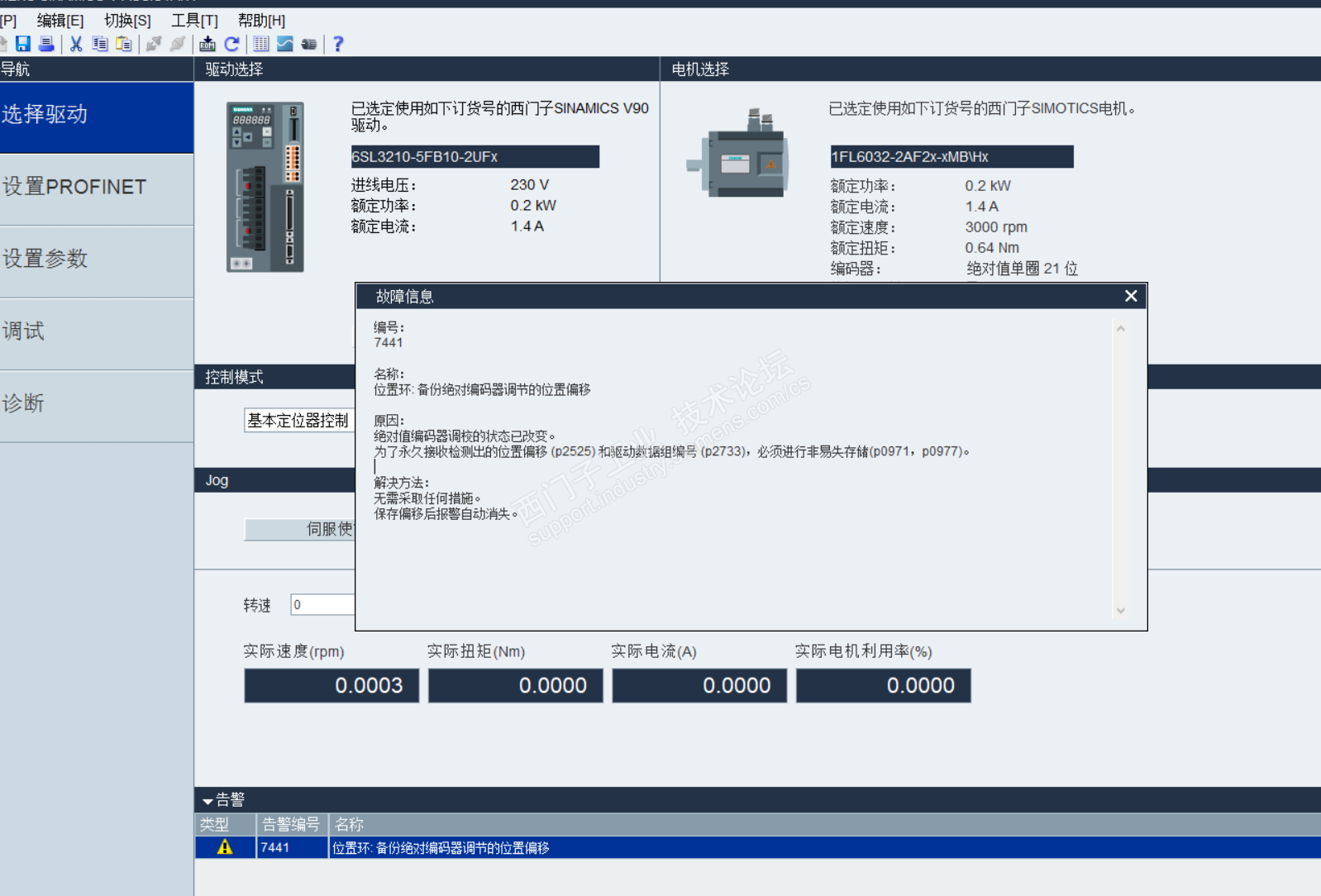The image size is (1321, 896).
Task: Open the 帮助[H] menu
Action: pyautogui.click(x=261, y=21)
